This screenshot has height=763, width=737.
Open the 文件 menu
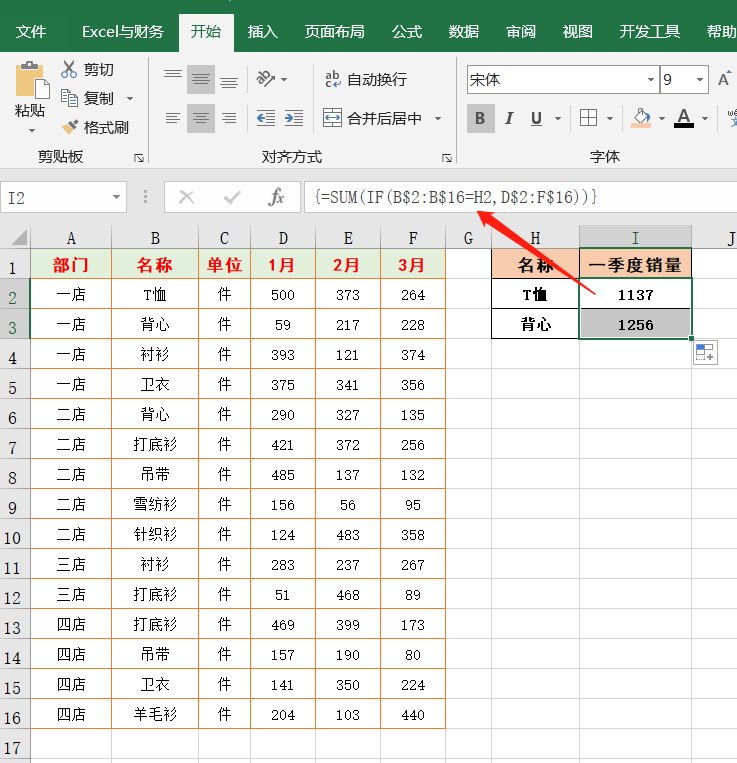31,32
